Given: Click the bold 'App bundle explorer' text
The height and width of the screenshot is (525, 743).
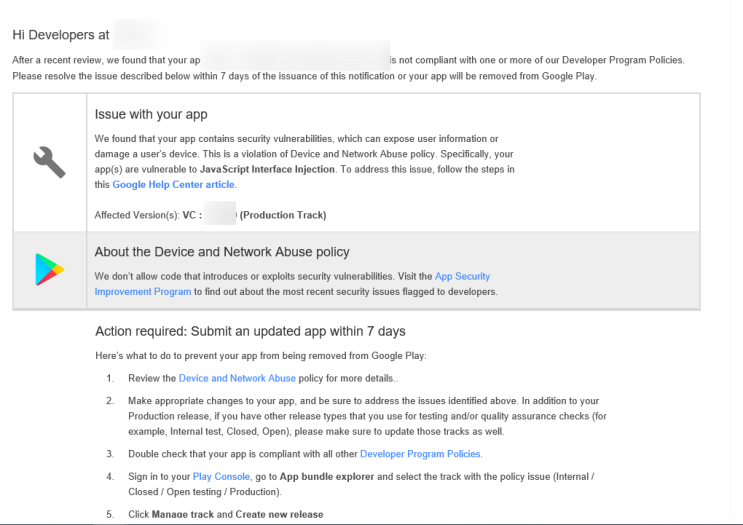Looking at the screenshot, I should (326, 477).
